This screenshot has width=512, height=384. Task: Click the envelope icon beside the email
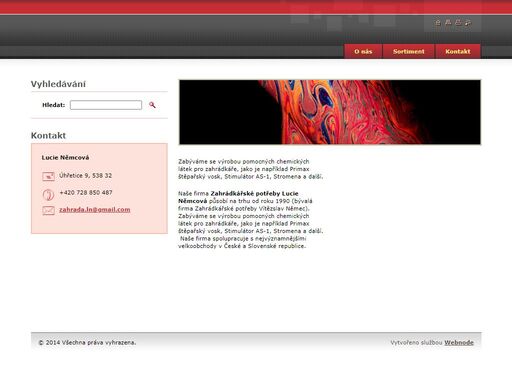tap(48, 210)
